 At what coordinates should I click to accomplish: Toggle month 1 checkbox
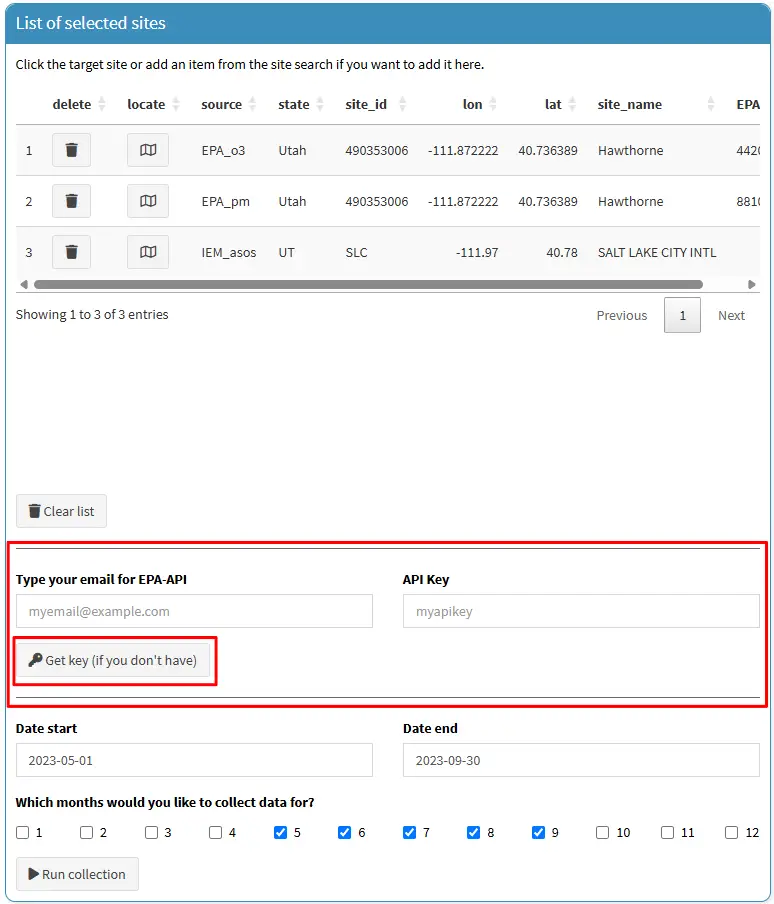coord(23,832)
